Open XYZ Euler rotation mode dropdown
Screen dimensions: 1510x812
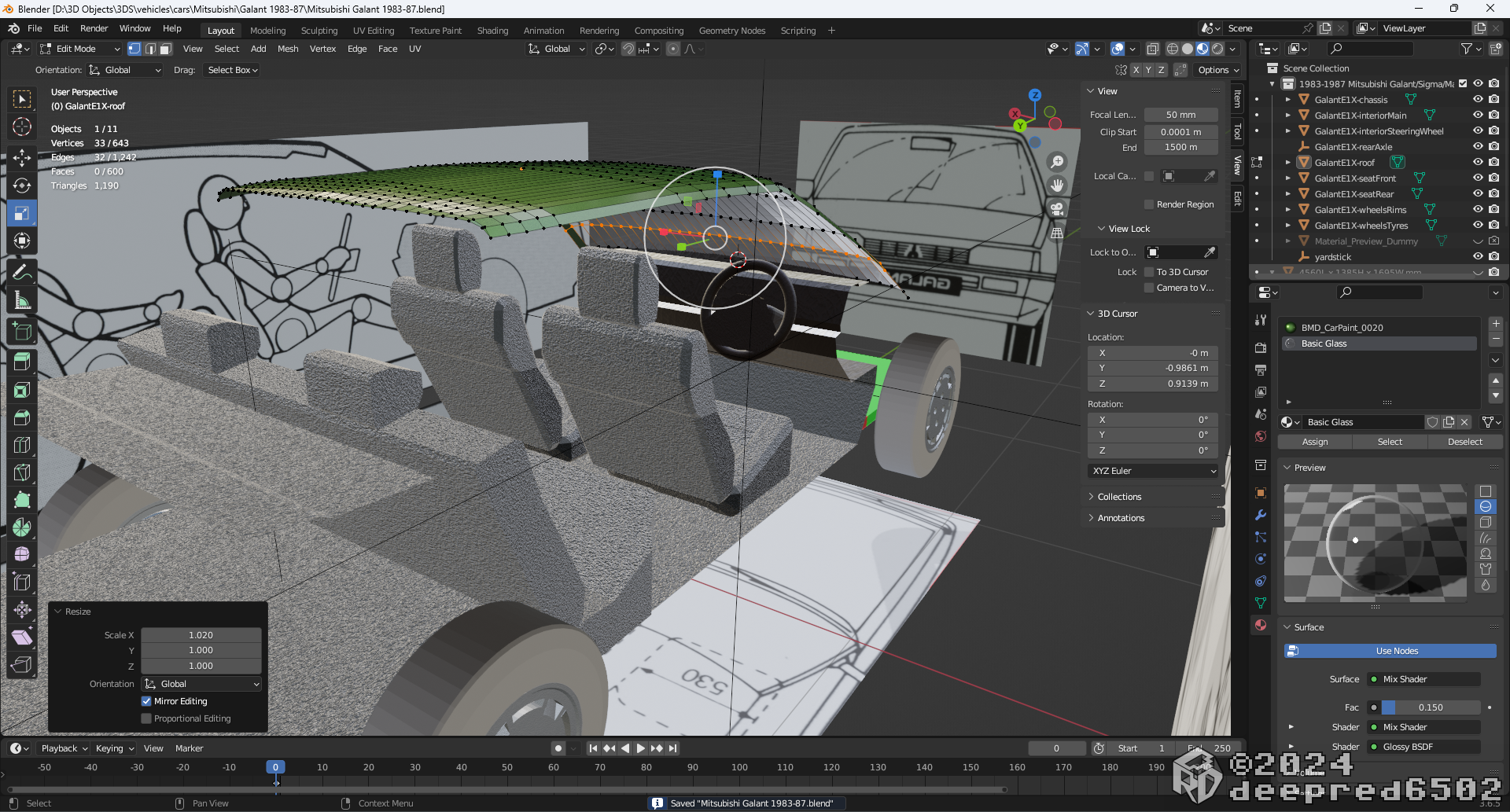tap(1153, 471)
